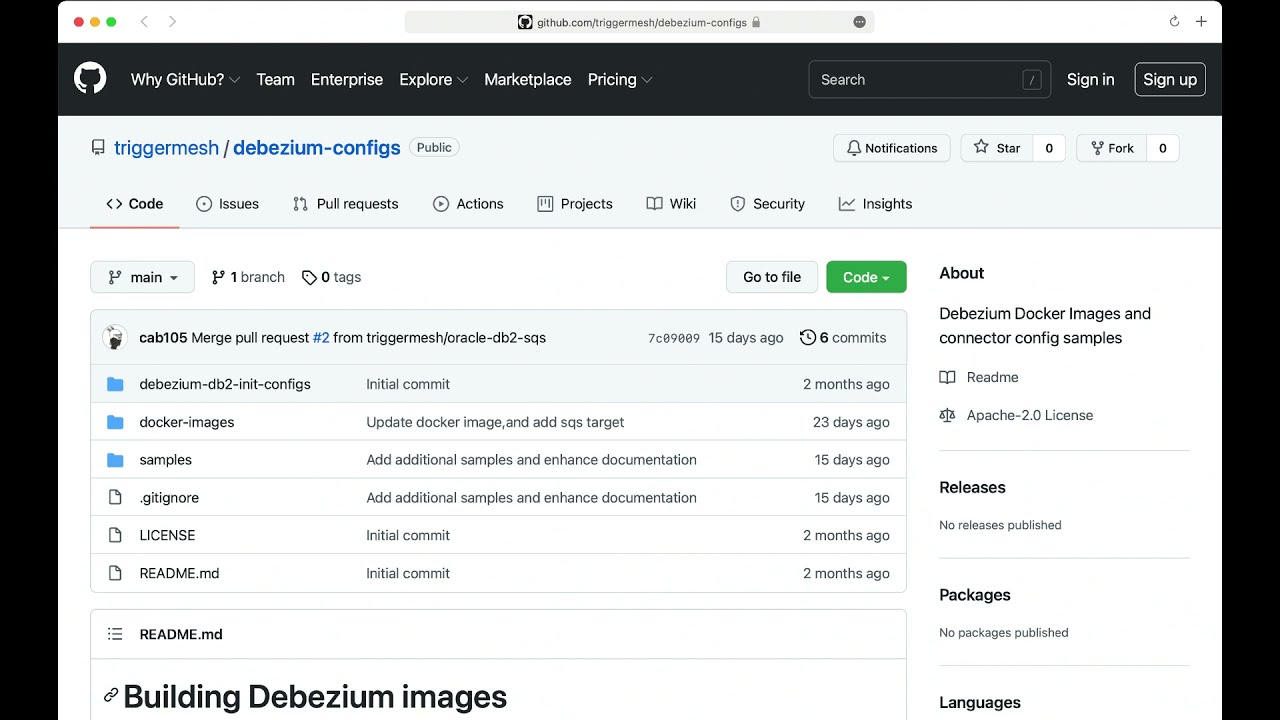Open the docker-images folder link
1280x720 pixels.
[x=187, y=422]
